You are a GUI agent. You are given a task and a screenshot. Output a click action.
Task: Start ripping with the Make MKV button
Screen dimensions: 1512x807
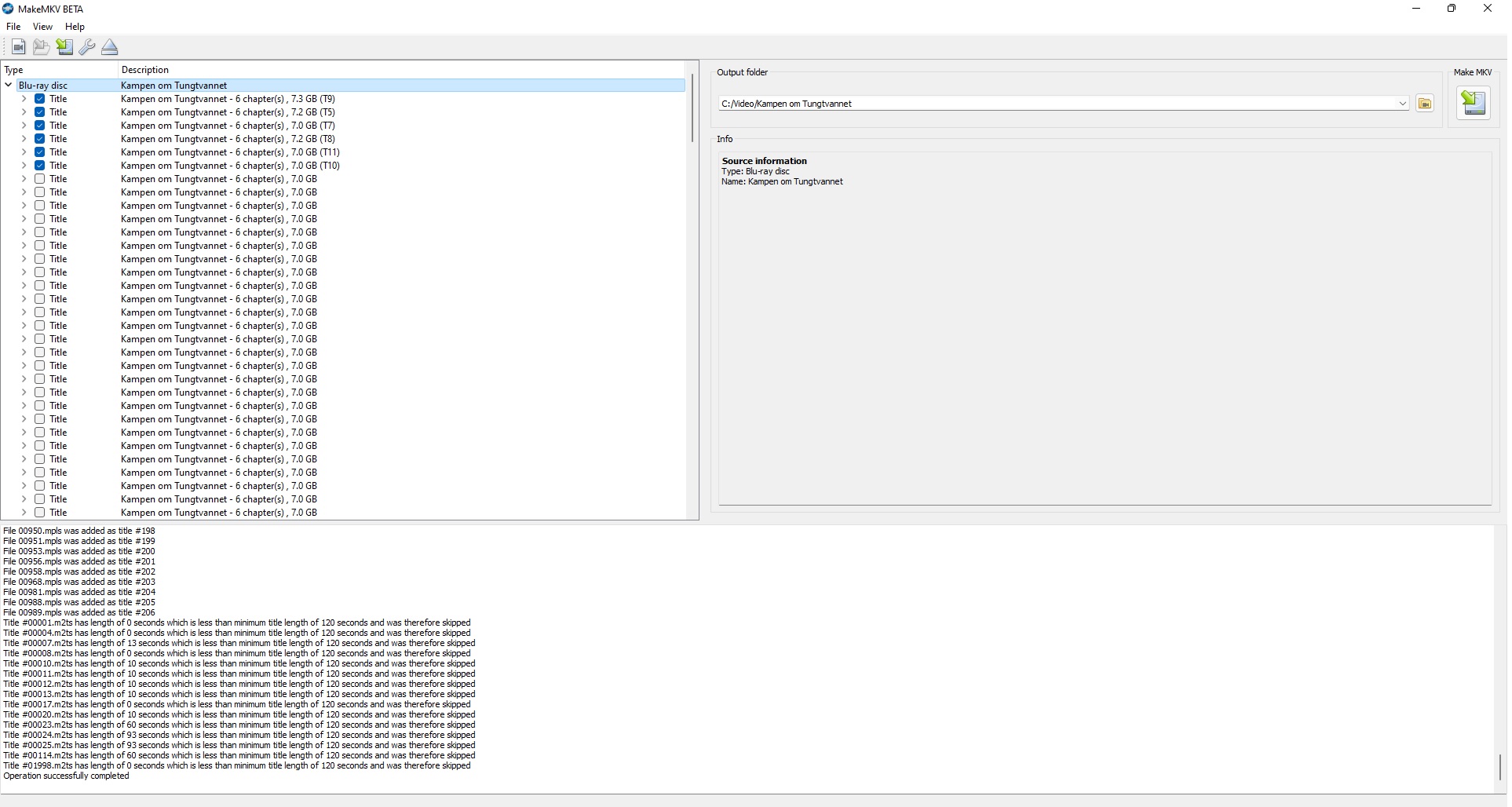click(1474, 103)
